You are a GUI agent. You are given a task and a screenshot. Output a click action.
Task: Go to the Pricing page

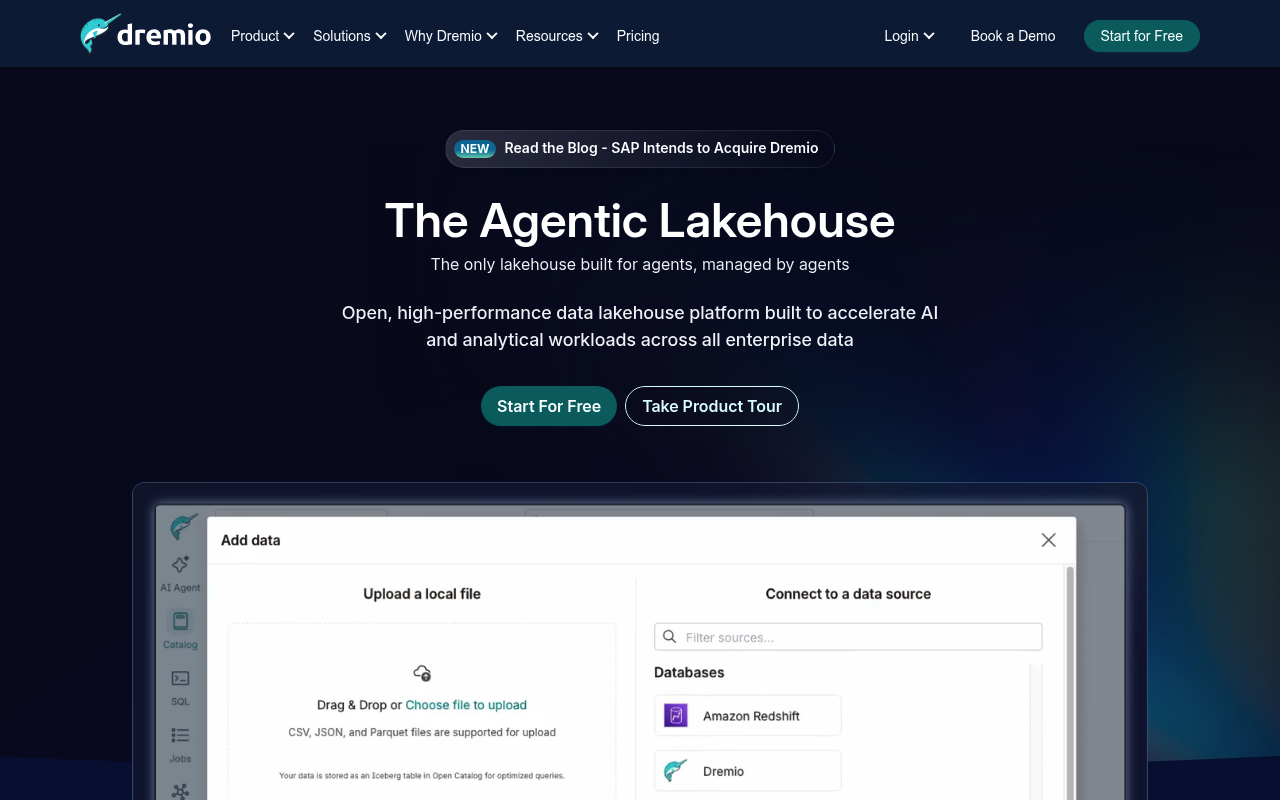[638, 36]
